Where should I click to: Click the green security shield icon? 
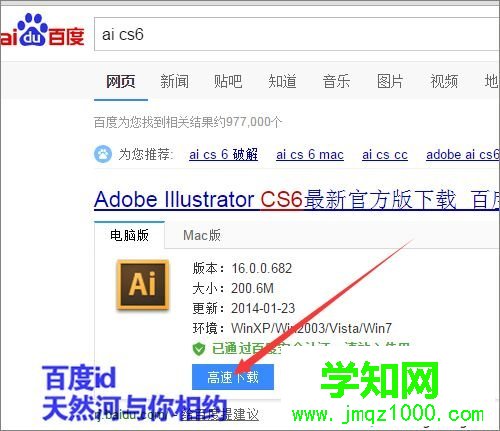[199, 349]
